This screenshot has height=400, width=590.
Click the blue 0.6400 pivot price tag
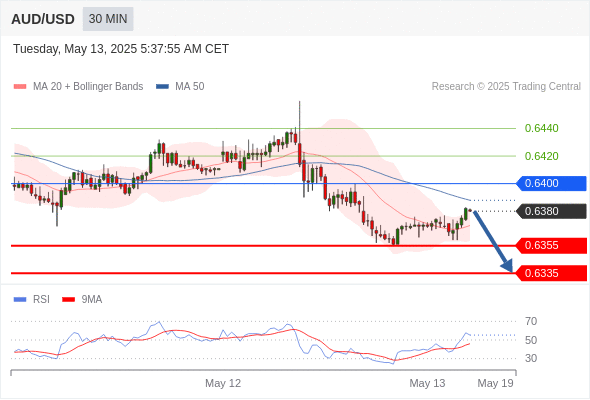[551, 183]
